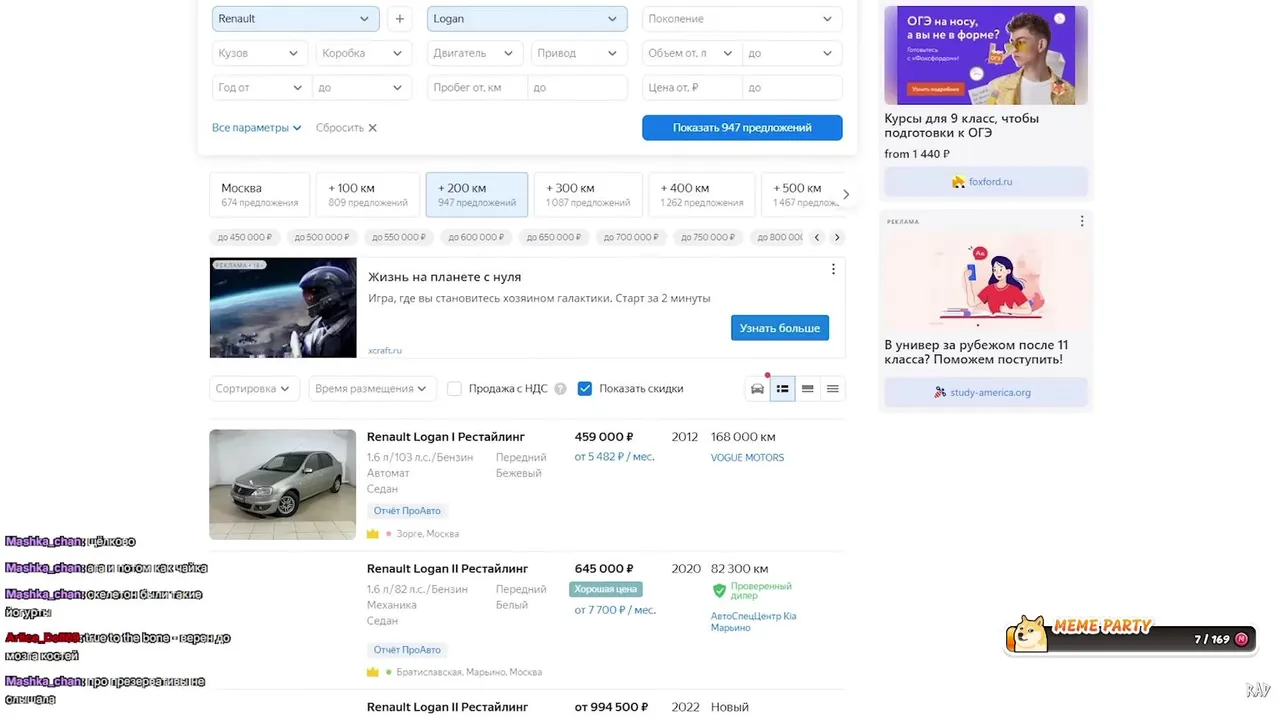1280x720 pixels.
Task: Open the Объем от engine volume dropdown
Action: click(x=692, y=53)
